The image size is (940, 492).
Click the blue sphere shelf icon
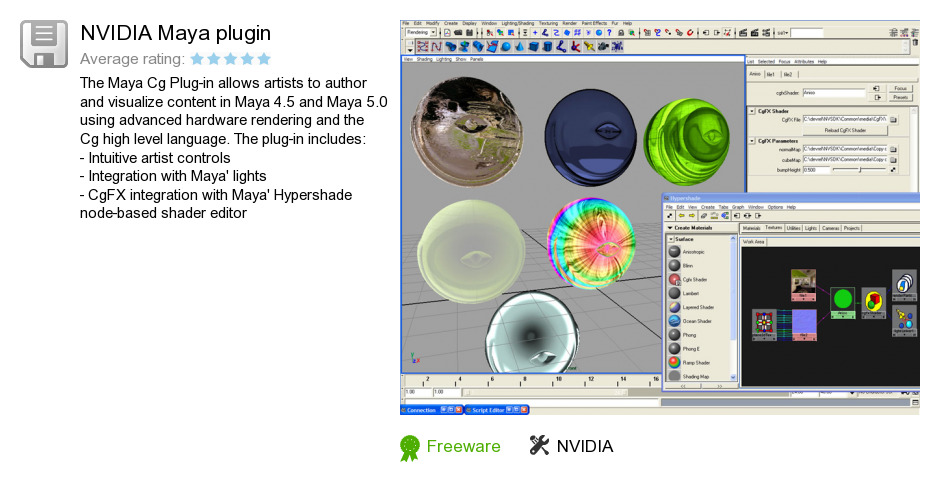(x=505, y=47)
